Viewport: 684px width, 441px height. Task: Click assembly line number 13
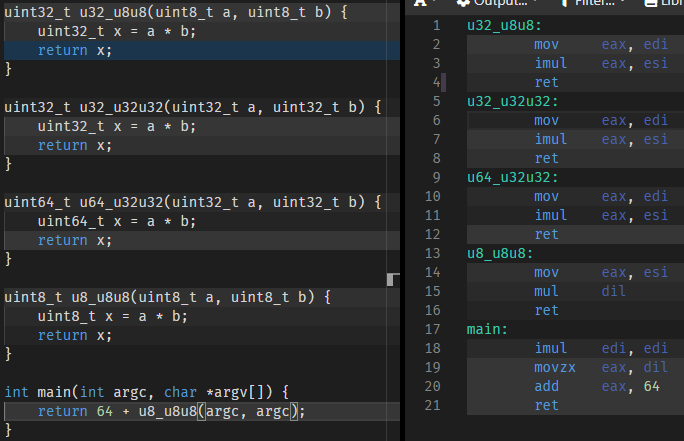432,253
